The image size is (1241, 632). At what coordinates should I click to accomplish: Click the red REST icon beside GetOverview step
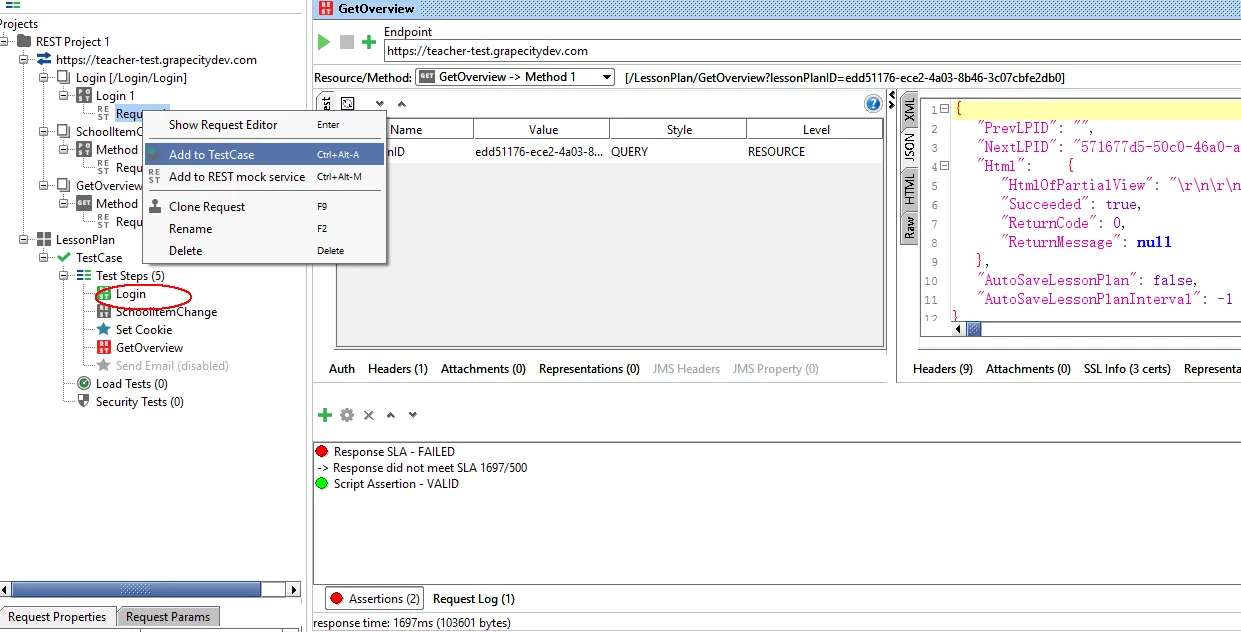point(105,348)
